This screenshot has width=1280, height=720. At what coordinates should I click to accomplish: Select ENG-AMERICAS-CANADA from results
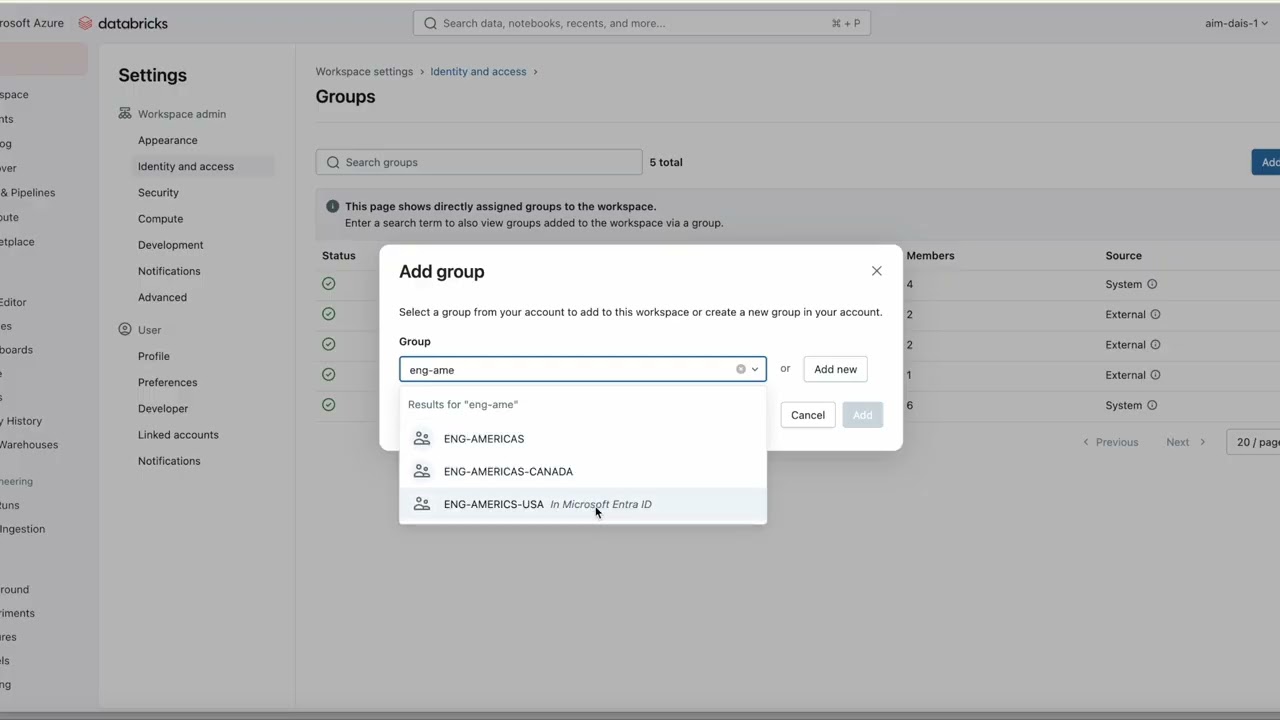tap(508, 471)
